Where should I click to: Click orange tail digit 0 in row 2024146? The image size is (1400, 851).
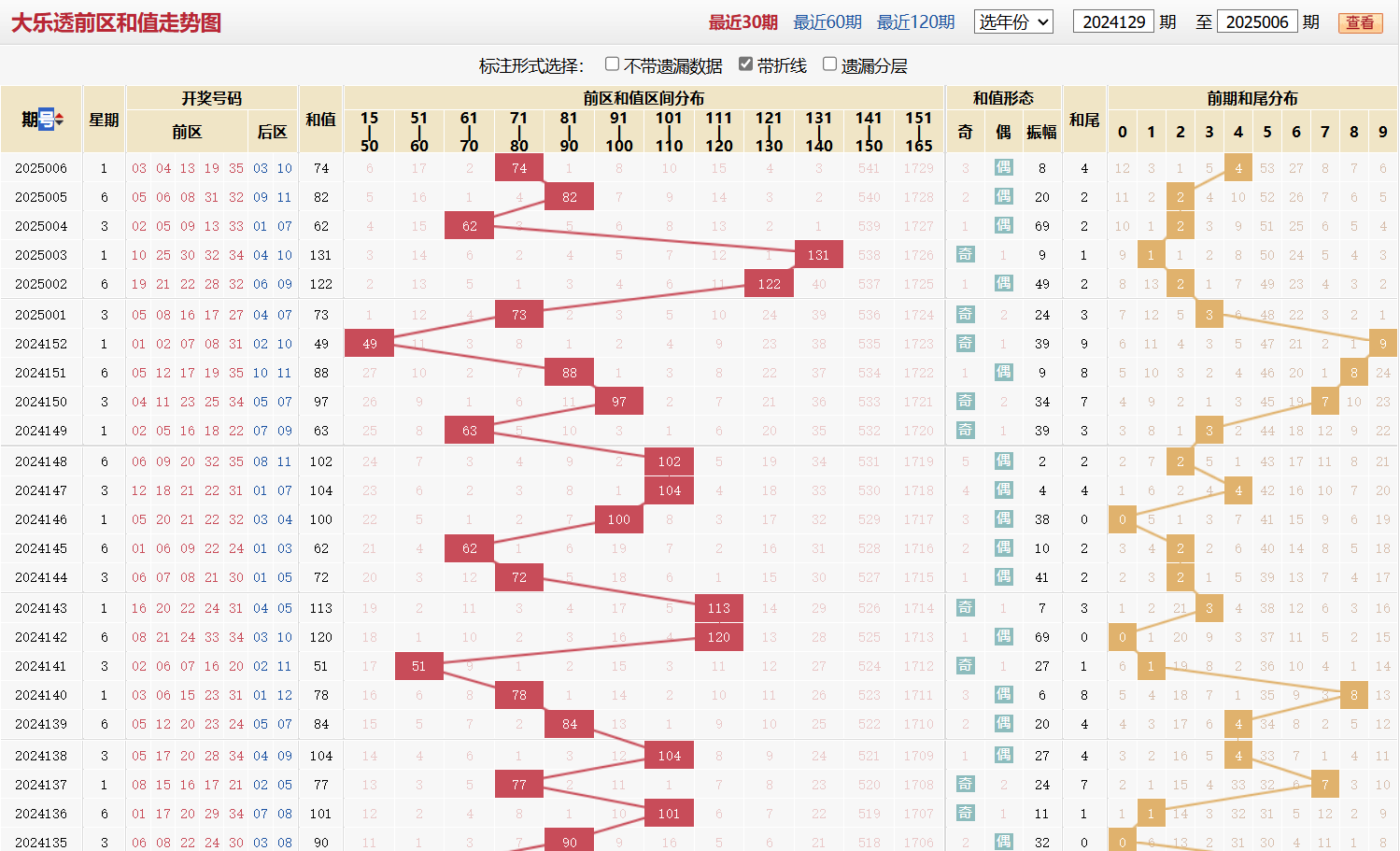[1123, 519]
